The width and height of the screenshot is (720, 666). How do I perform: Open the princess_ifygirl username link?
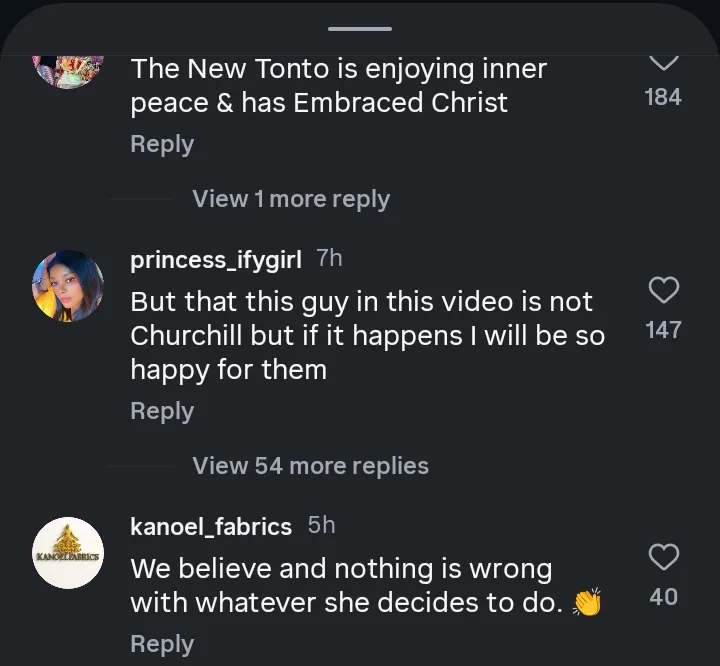pyautogui.click(x=216, y=260)
